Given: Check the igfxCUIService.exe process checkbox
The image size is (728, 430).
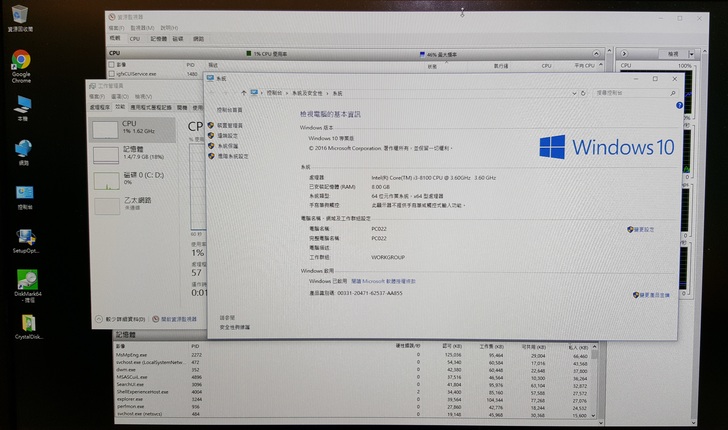Looking at the screenshot, I should coord(111,73).
